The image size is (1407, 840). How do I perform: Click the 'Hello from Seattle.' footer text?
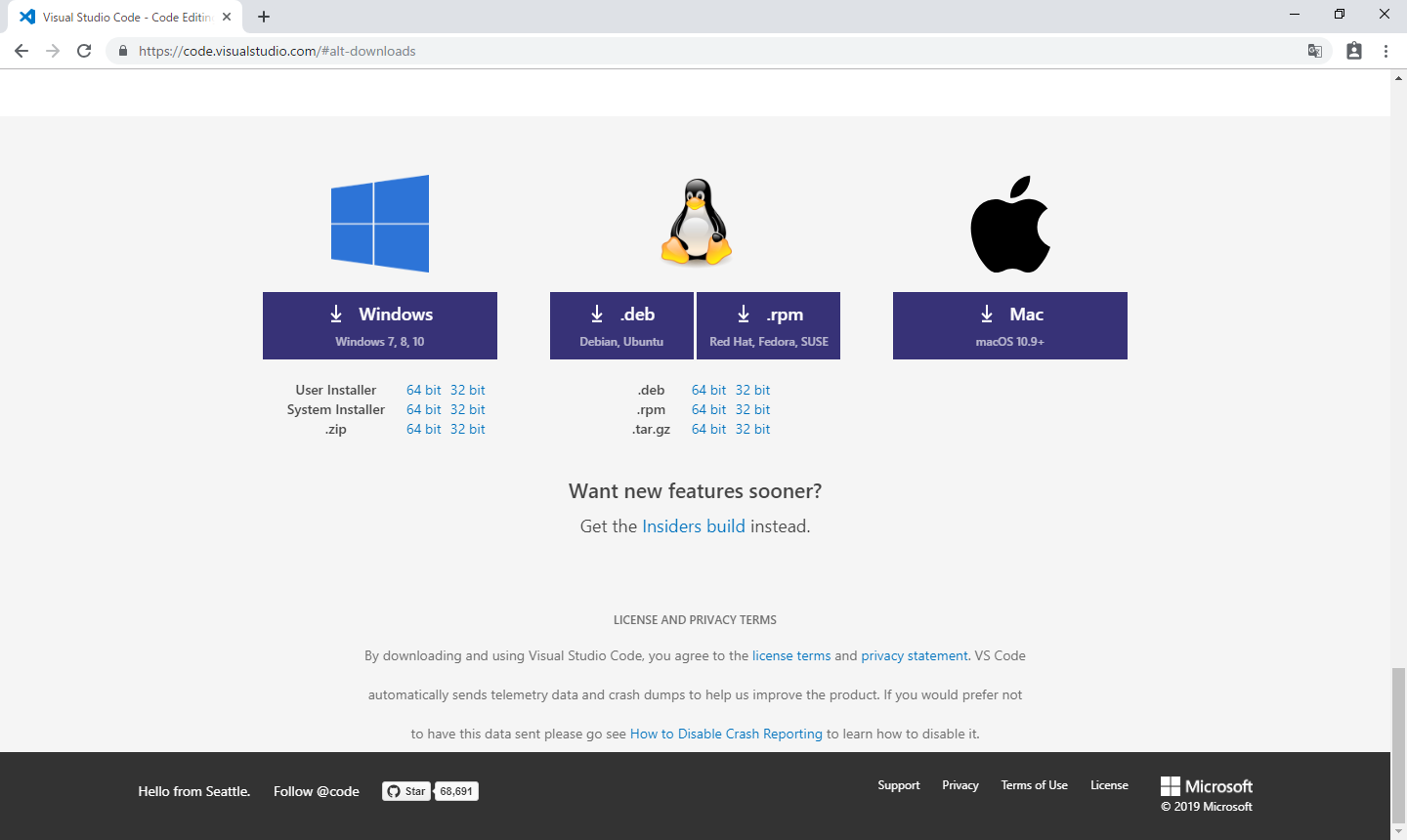click(194, 791)
